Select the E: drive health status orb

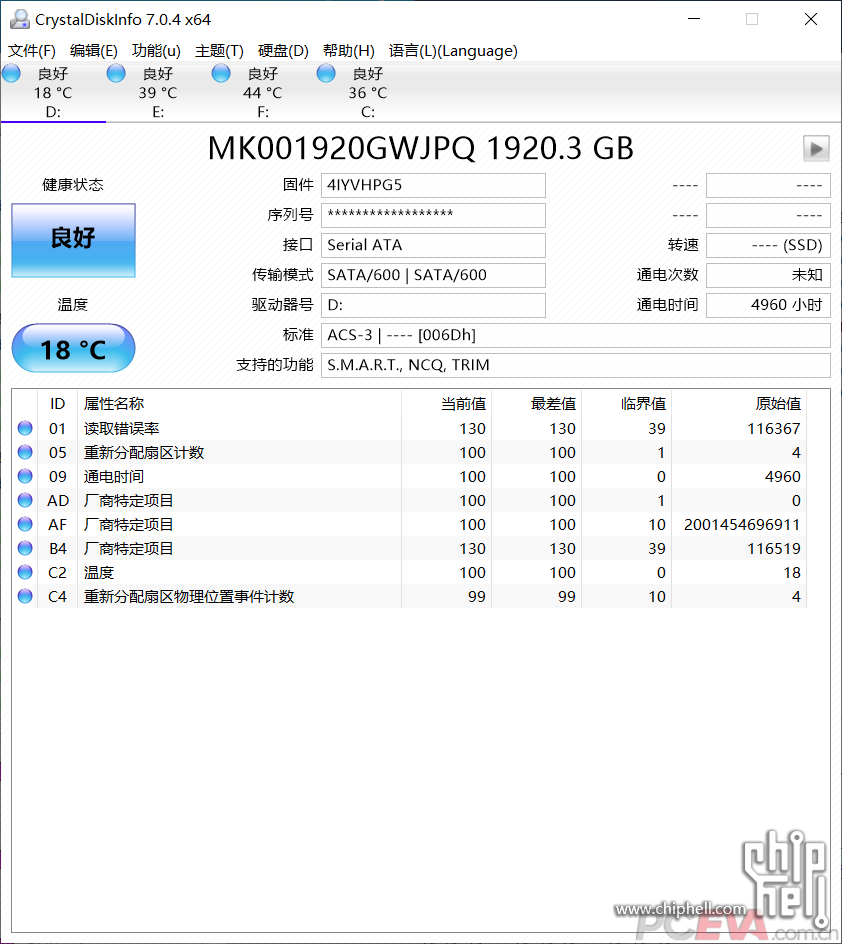116,73
